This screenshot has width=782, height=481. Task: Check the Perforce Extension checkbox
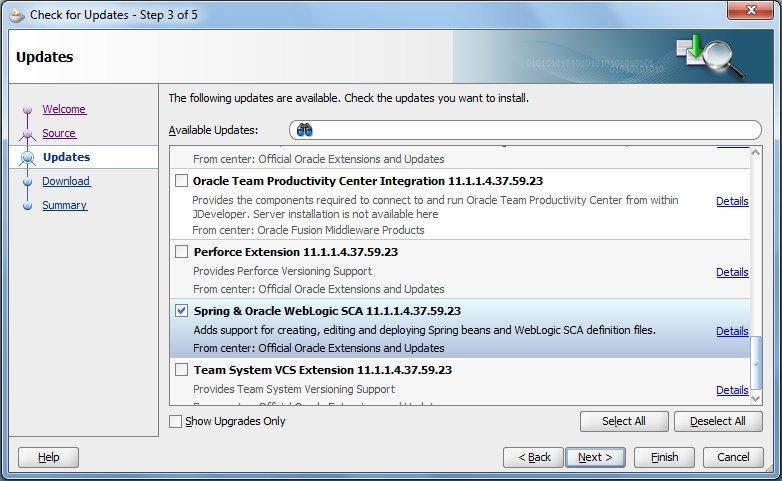click(182, 251)
